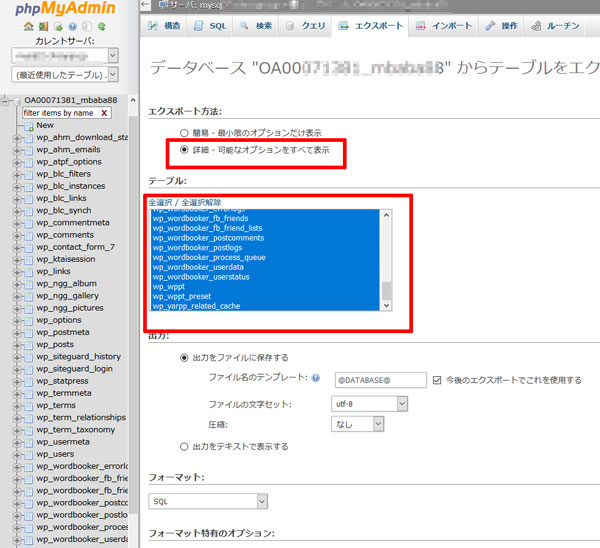Open the wp_options table link
This screenshot has height=548, width=600.
(x=59, y=320)
